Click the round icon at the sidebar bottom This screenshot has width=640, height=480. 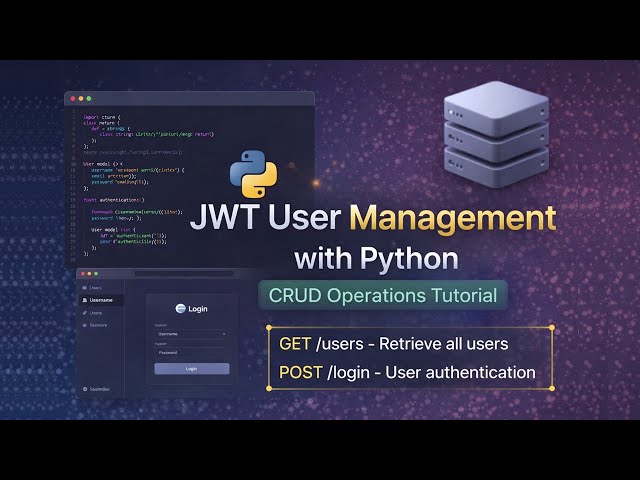[85, 389]
